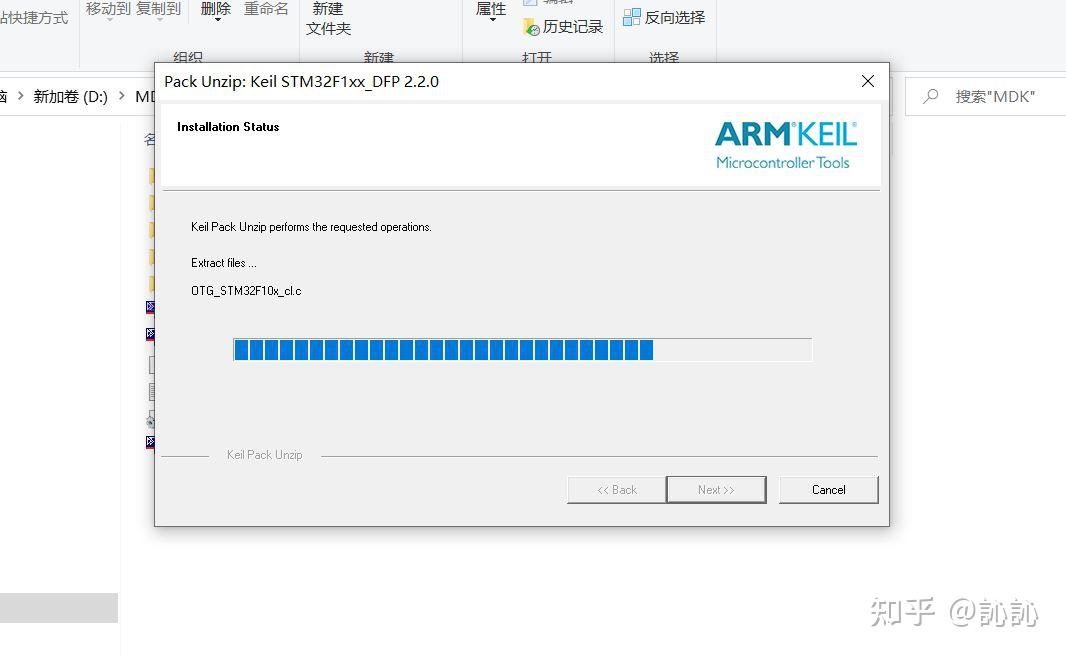
Task: Click the 反向选择 invert selection icon
Action: (632, 17)
